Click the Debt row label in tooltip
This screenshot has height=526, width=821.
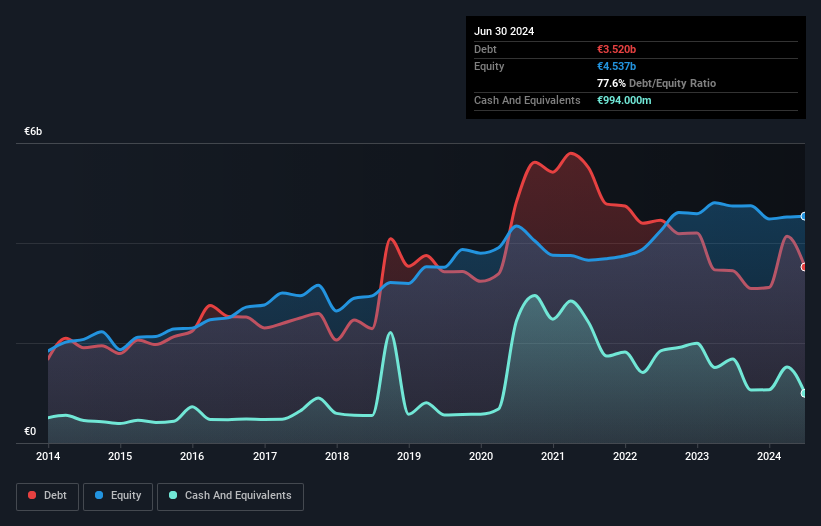[485, 49]
